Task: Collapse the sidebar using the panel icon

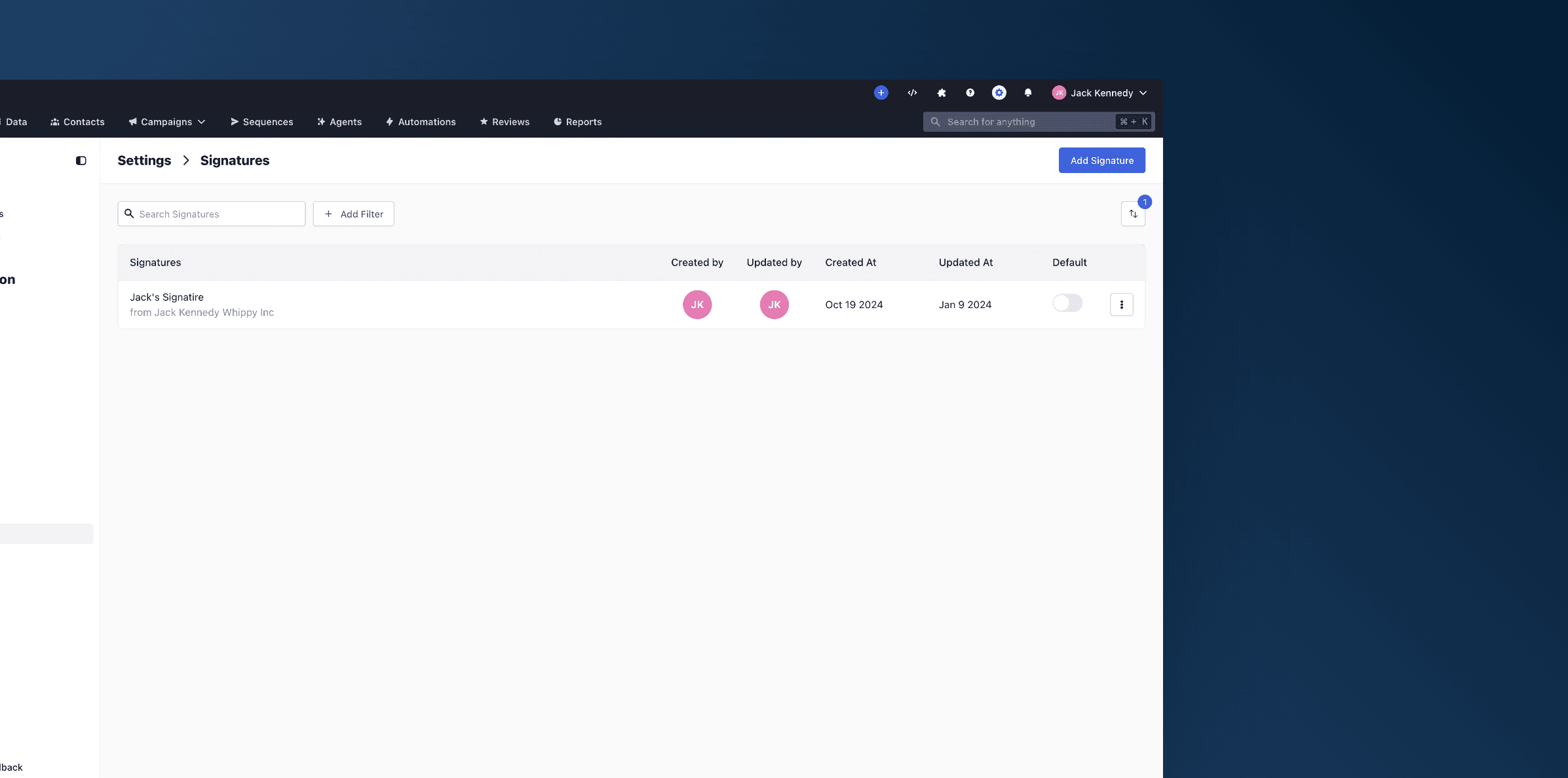Action: pyautogui.click(x=81, y=160)
